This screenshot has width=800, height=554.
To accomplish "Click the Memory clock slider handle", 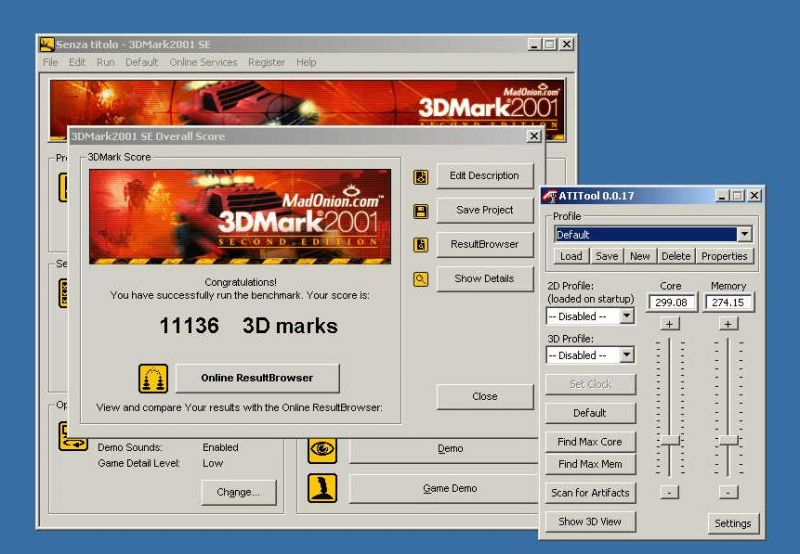I will (729, 440).
